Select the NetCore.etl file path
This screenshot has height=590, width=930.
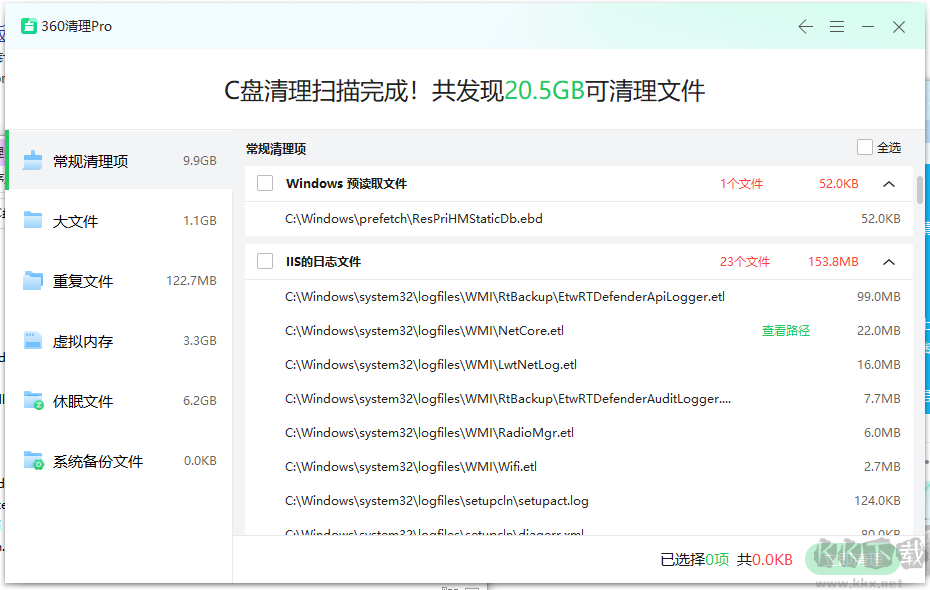coord(424,330)
